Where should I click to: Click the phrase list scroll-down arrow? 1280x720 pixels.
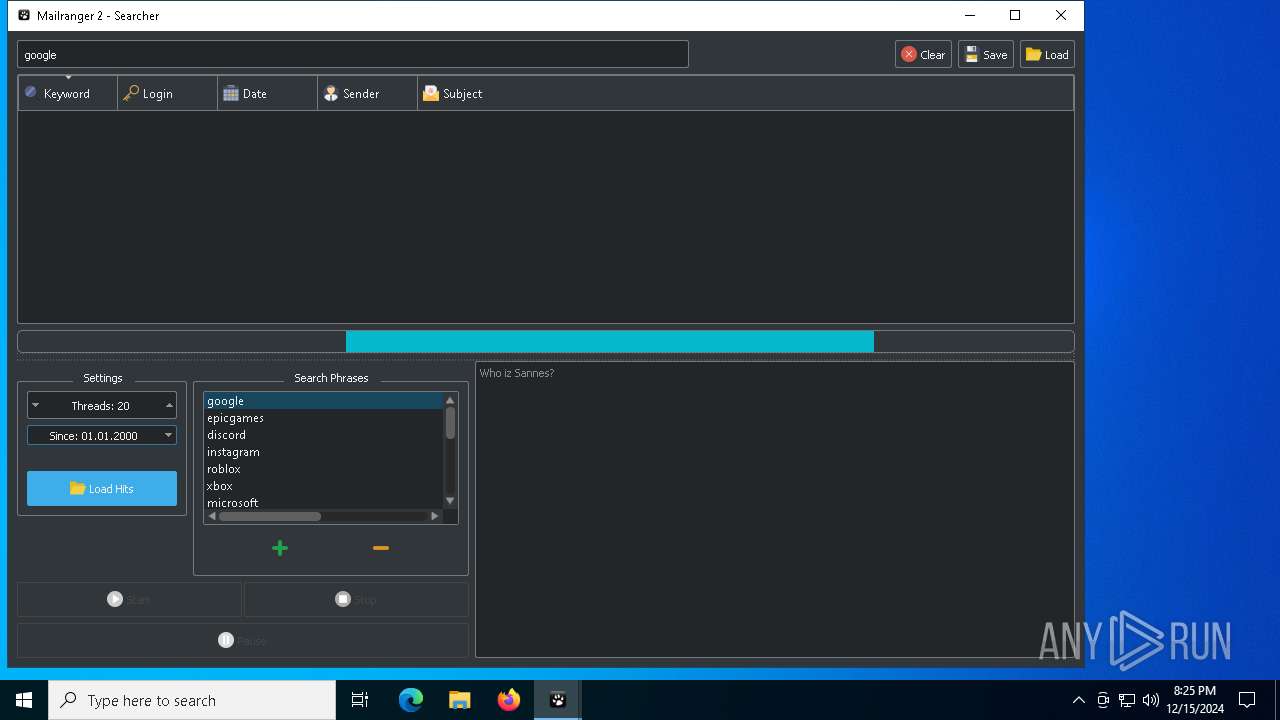coord(450,501)
